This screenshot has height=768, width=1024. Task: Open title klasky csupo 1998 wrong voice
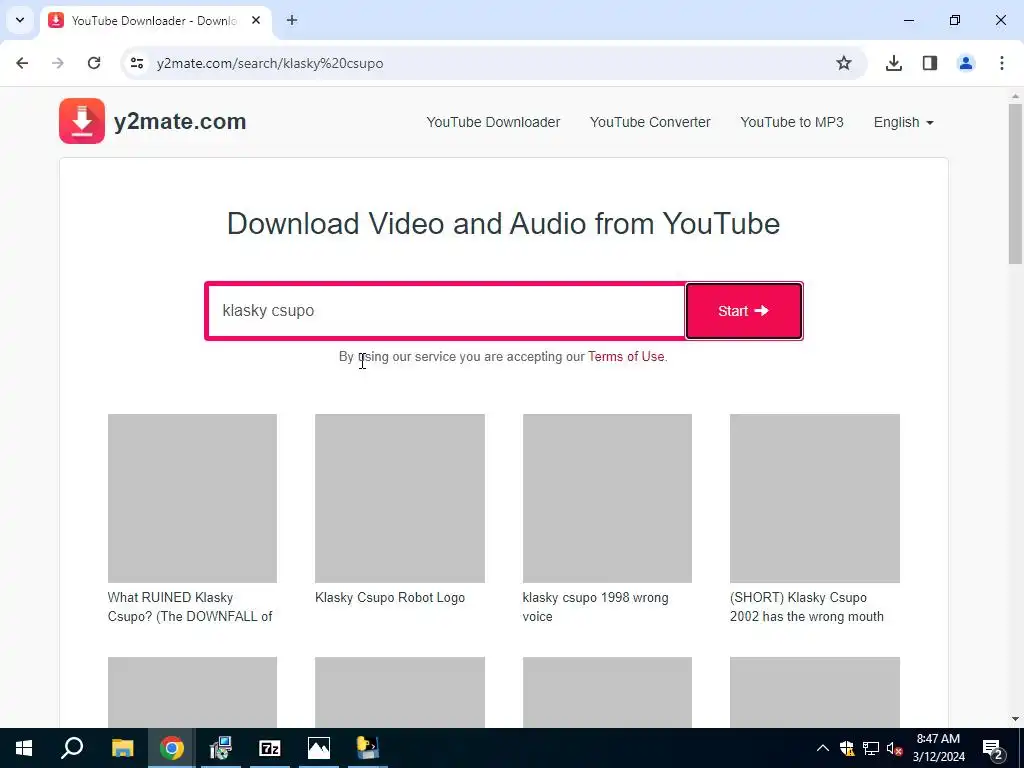point(595,607)
